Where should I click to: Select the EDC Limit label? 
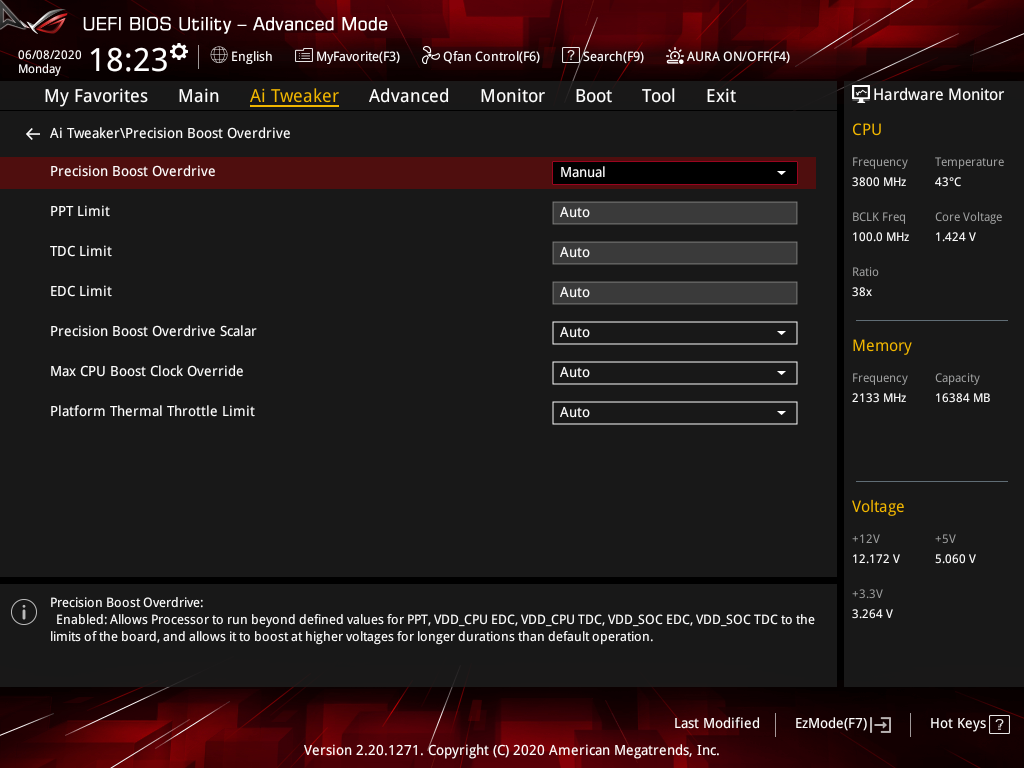pos(81,291)
